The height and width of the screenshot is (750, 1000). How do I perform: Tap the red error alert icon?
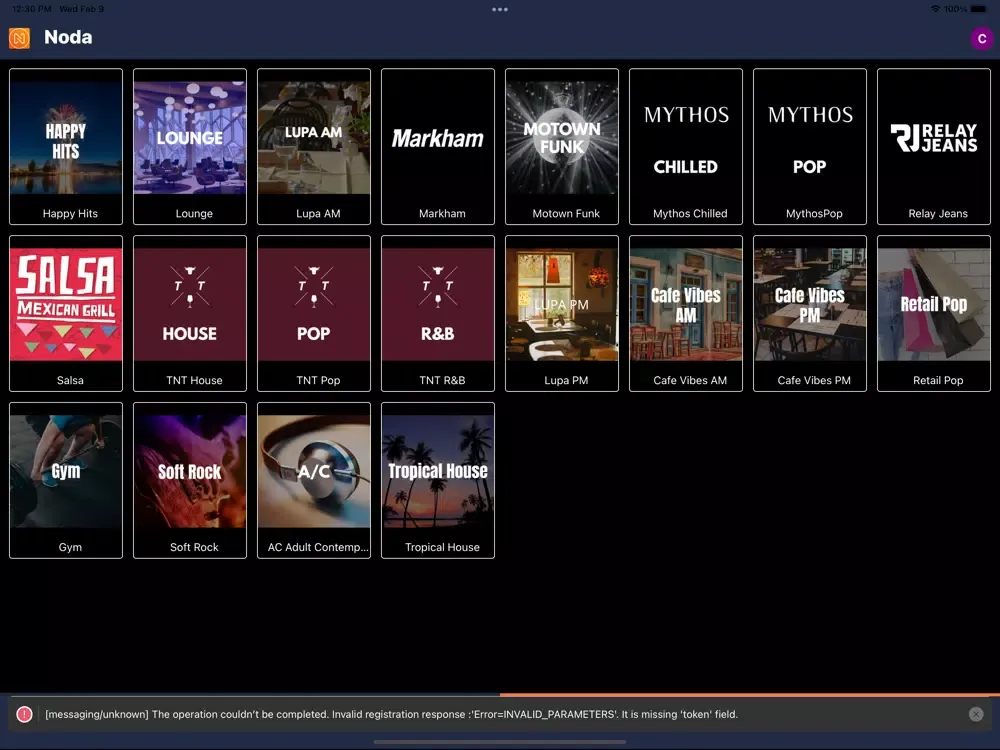[24, 714]
